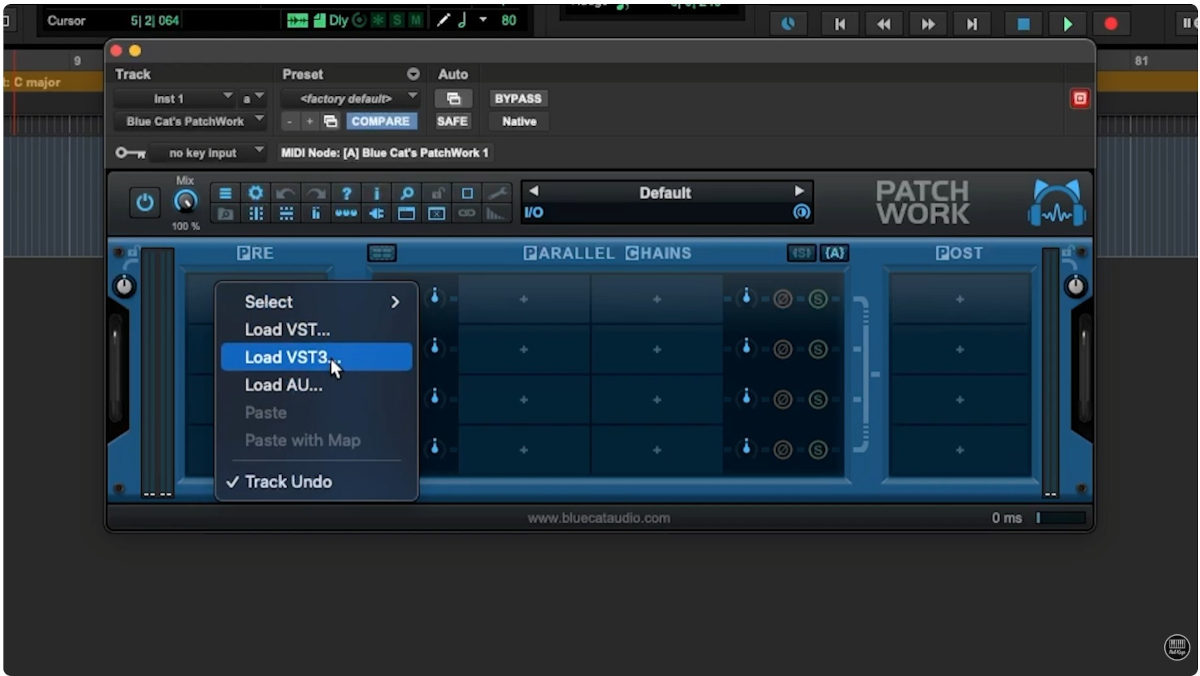Click the magnifier zoom icon
1200x676 pixels.
point(407,194)
